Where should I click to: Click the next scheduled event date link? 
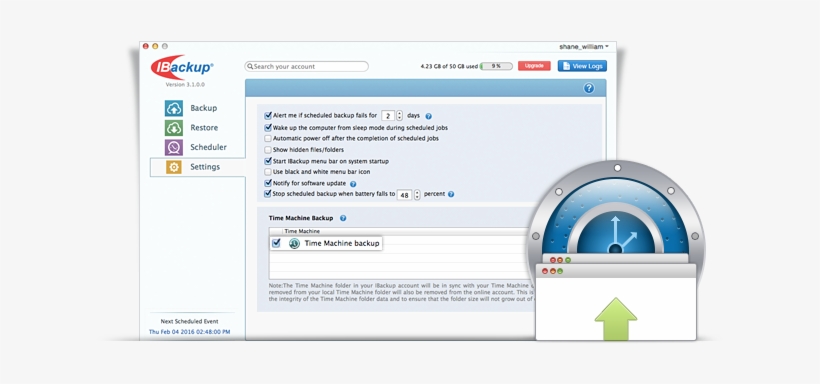189,332
